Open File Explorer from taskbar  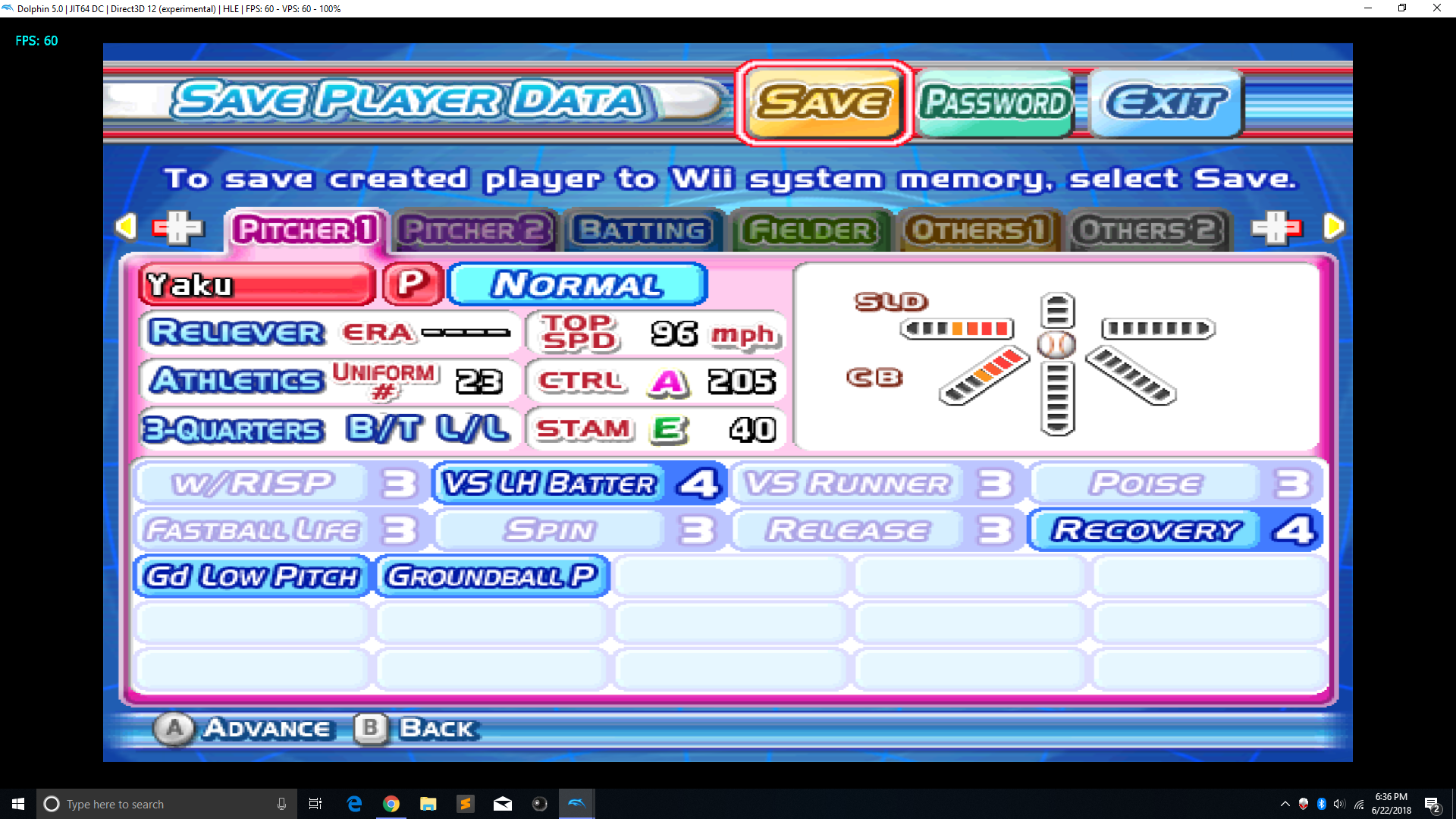click(x=428, y=804)
